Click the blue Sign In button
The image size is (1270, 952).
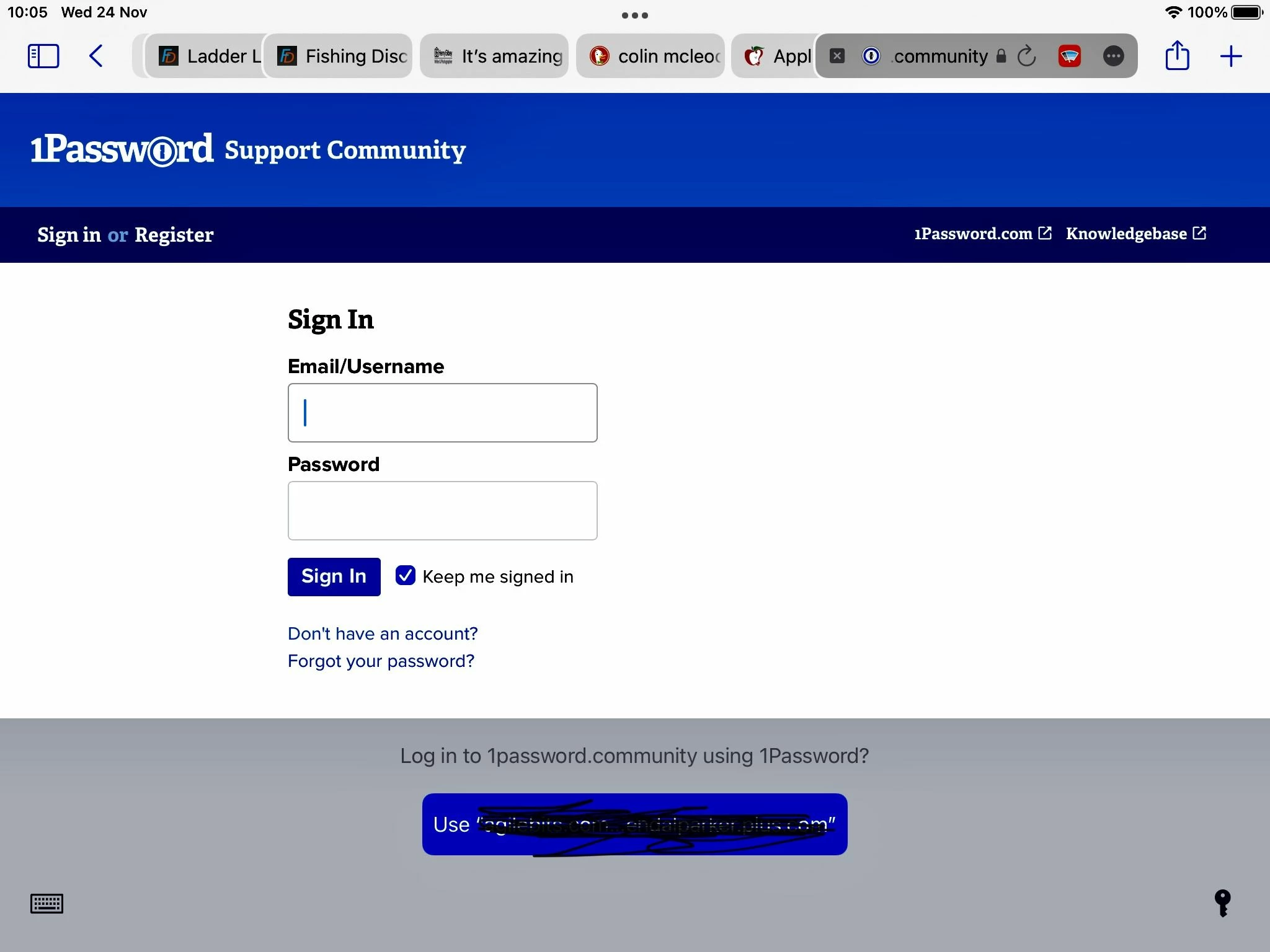[334, 576]
